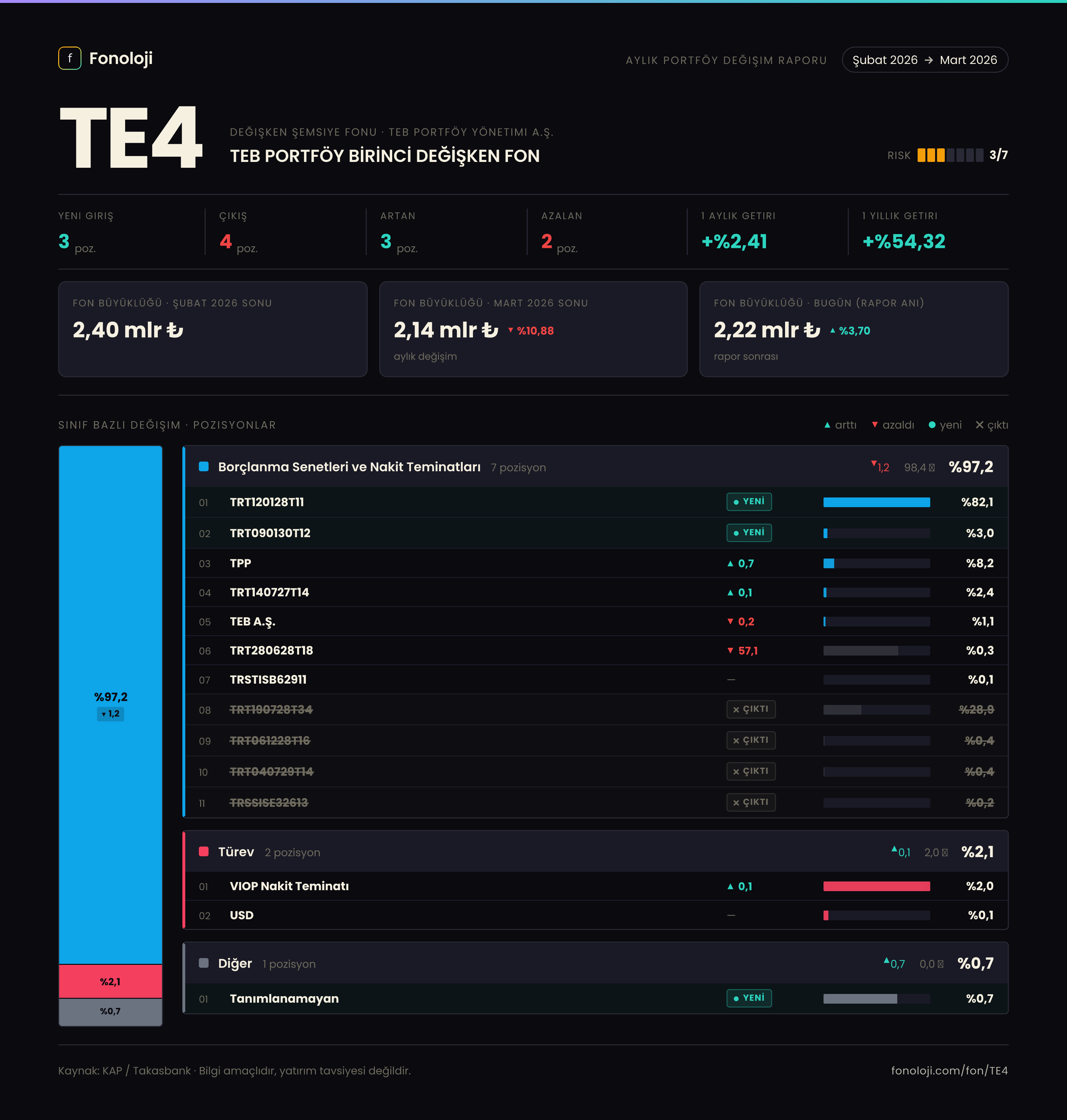Click the risk level bar showing 3/7
The image size is (1067, 1120).
coord(950,155)
